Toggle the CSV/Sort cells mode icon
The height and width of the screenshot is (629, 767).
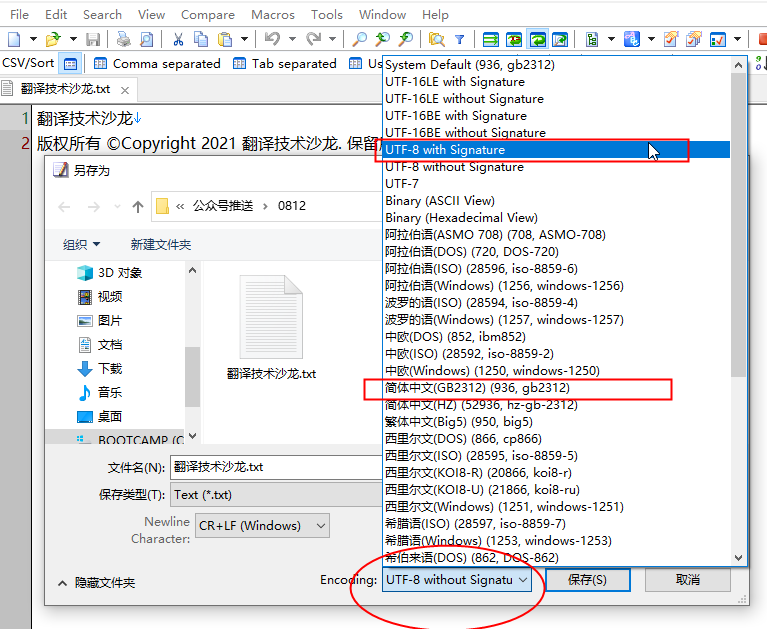point(70,64)
